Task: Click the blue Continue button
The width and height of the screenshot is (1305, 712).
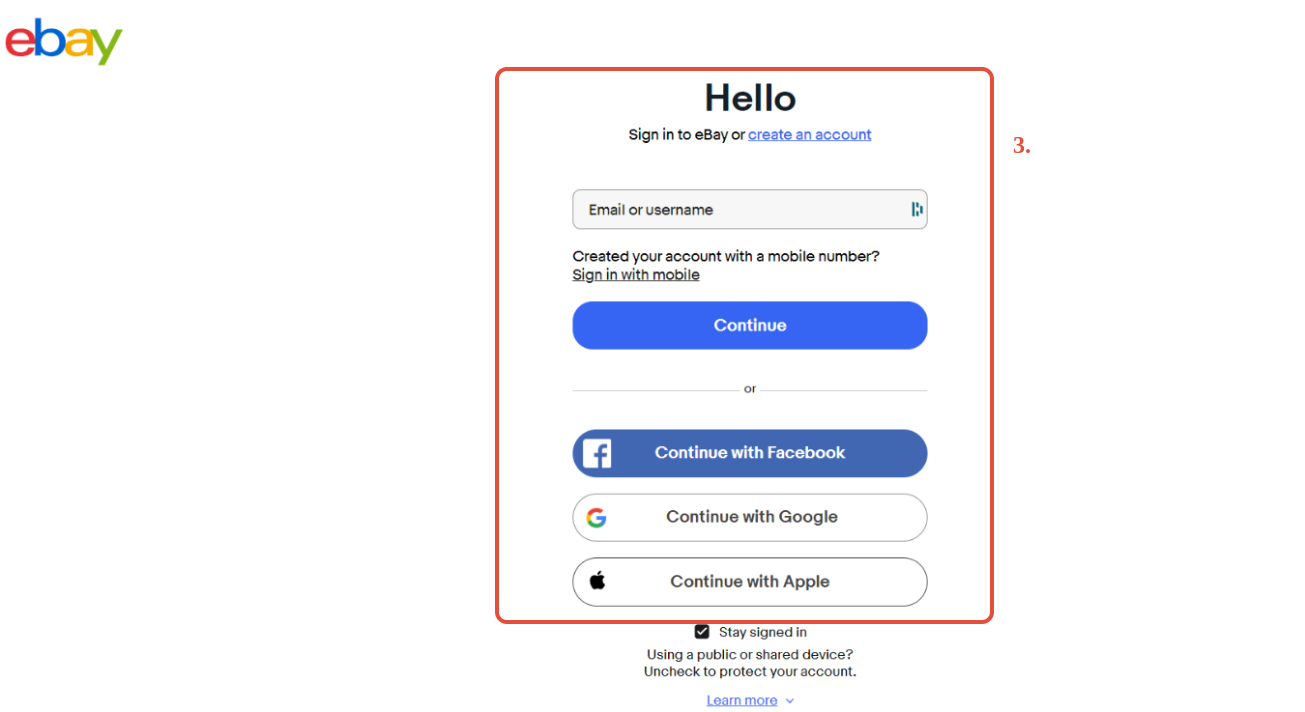Action: tap(750, 325)
